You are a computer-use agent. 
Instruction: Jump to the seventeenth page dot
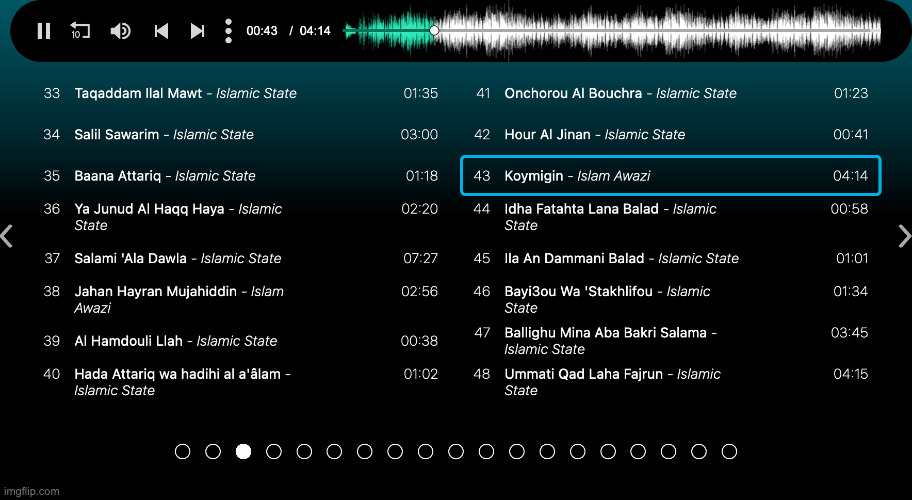click(668, 452)
